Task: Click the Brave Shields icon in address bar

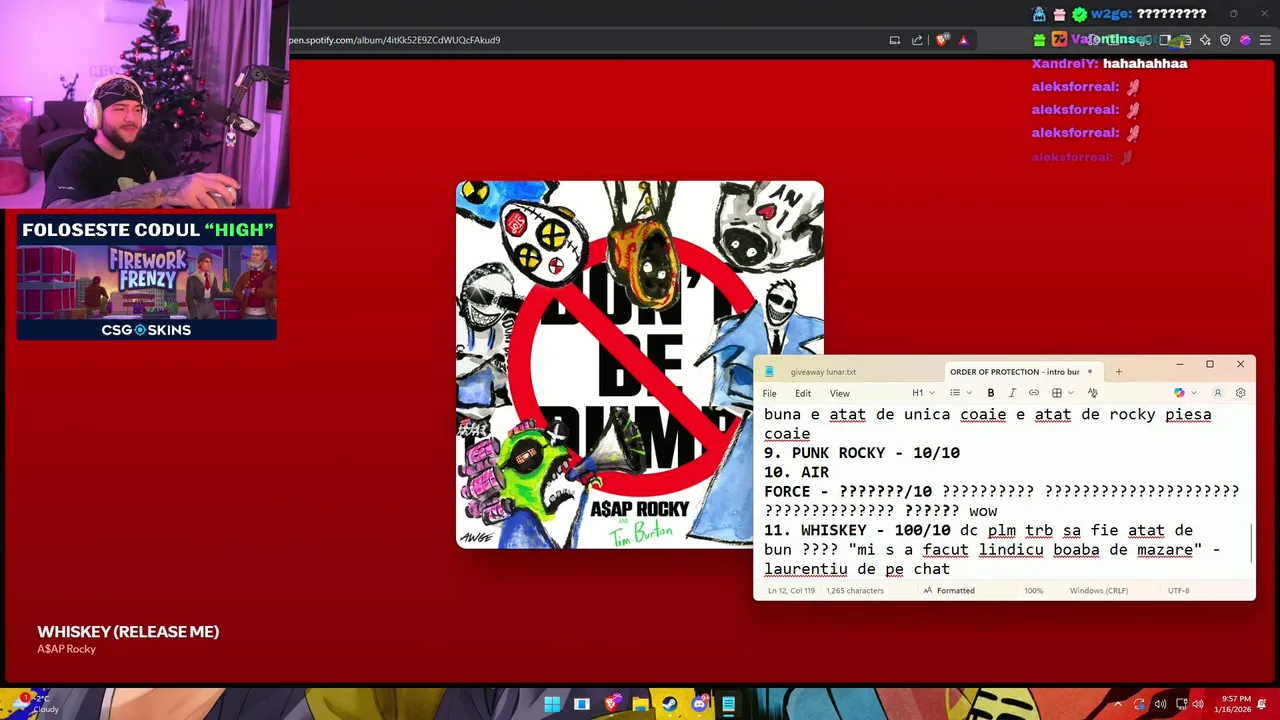Action: tap(942, 40)
